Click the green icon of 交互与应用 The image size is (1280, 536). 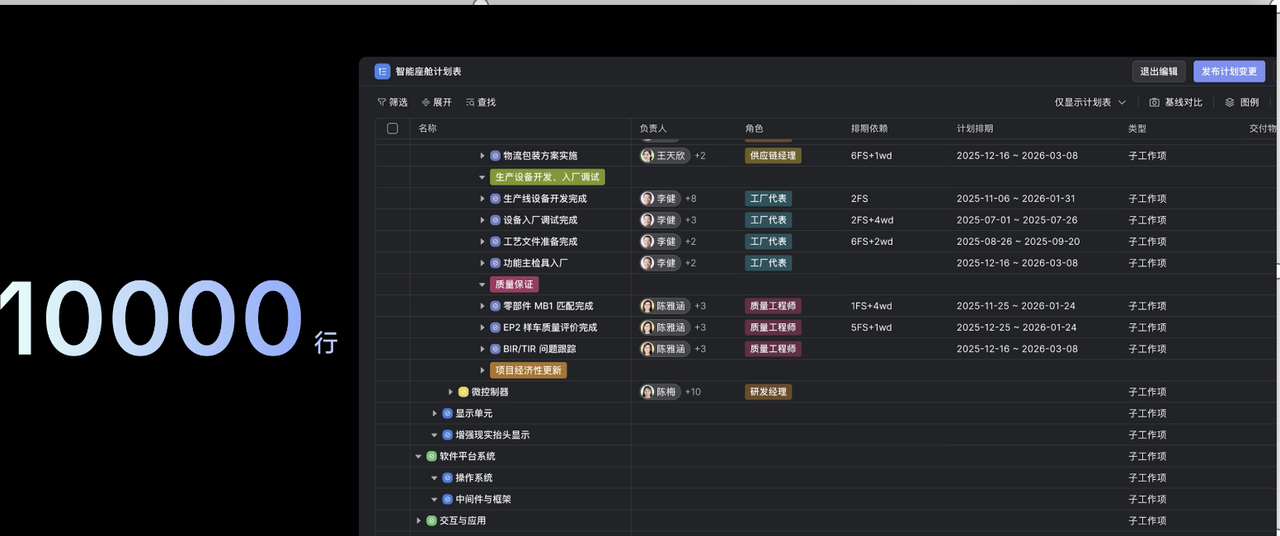tap(431, 521)
